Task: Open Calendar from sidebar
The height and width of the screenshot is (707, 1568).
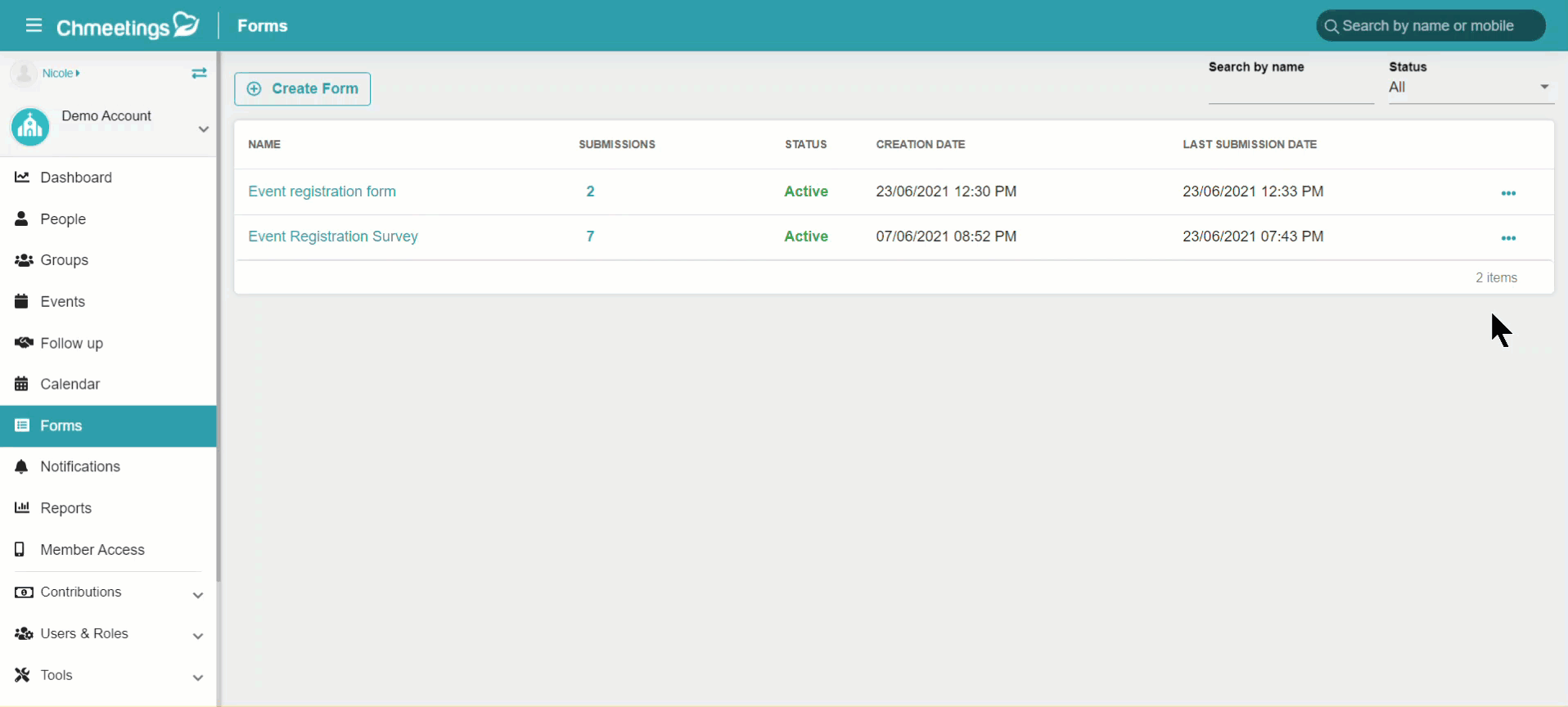Action: click(108, 384)
